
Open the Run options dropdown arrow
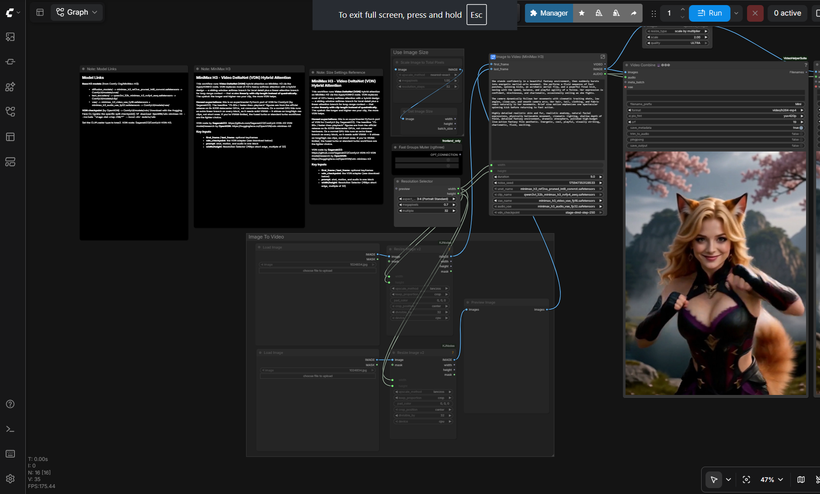[x=736, y=13]
